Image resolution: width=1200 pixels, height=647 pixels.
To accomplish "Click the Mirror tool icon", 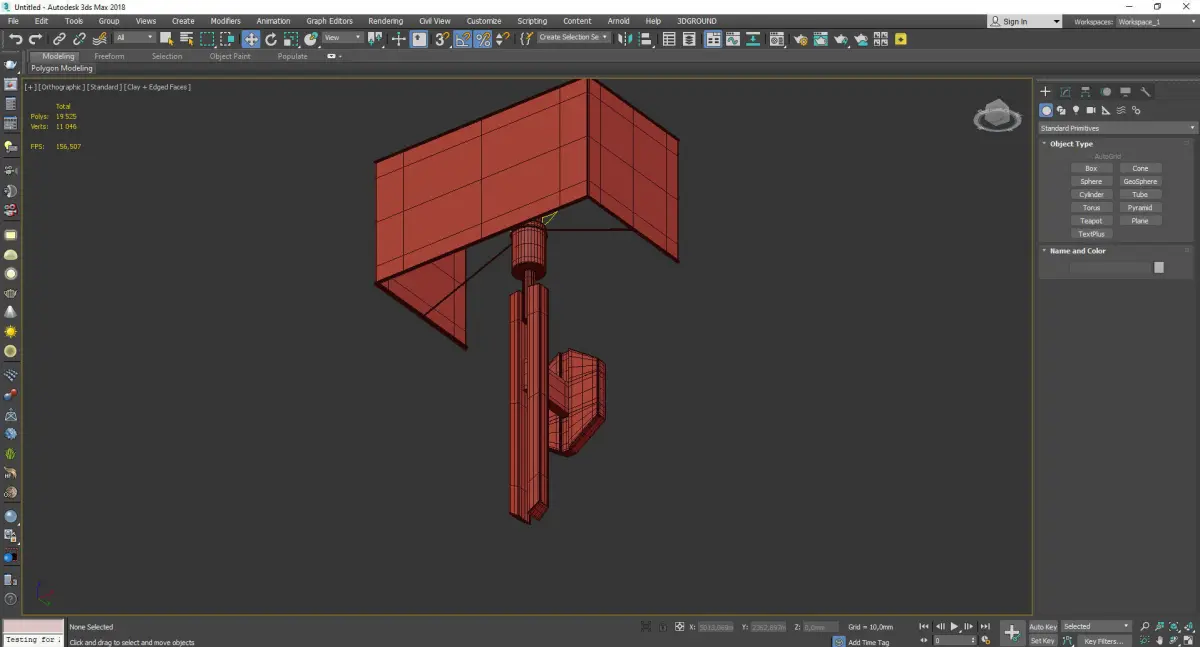I will pyautogui.click(x=624, y=39).
